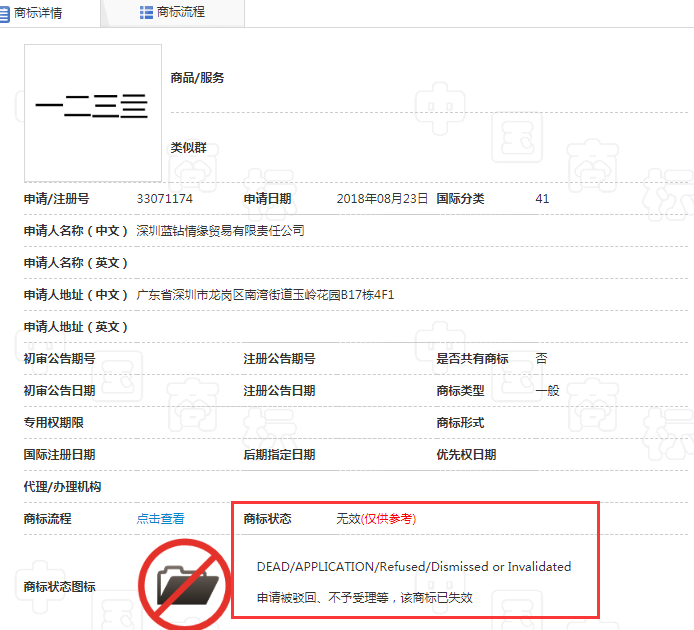Click the 否 value for 是否共有商标
Screen dimensions: 694x630
(541, 359)
